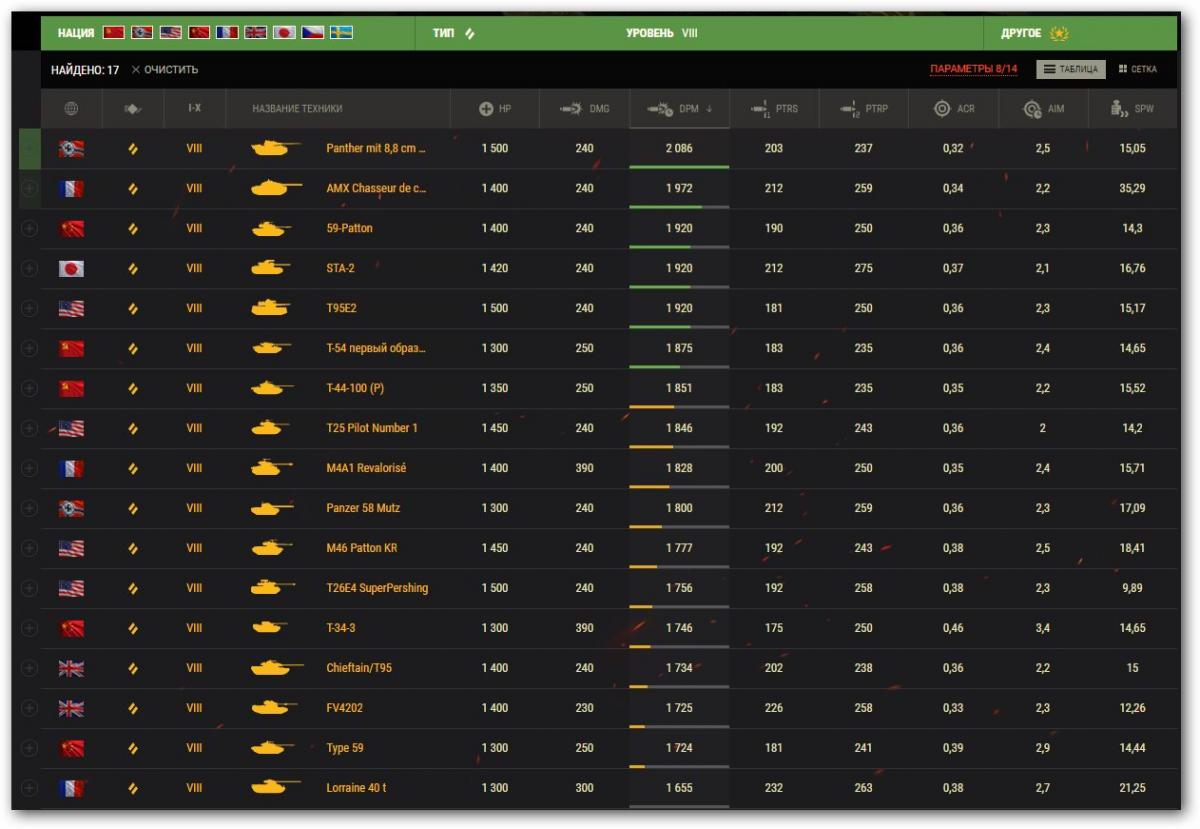The image size is (1200, 829).
Task: Open T26E4 SuperPershing vehicle link
Action: coord(377,588)
